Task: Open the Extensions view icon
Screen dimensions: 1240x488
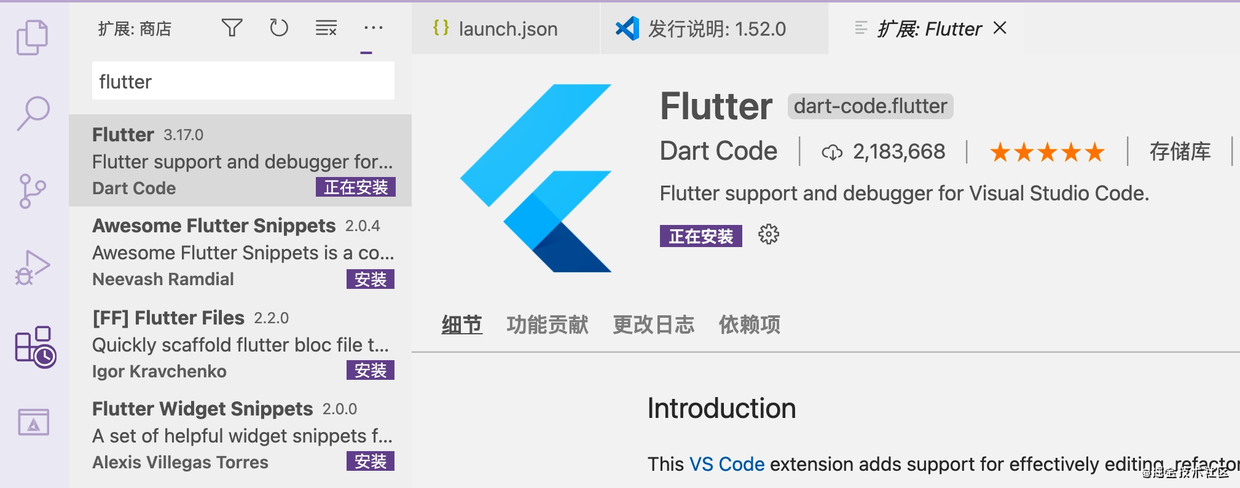Action: click(35, 346)
